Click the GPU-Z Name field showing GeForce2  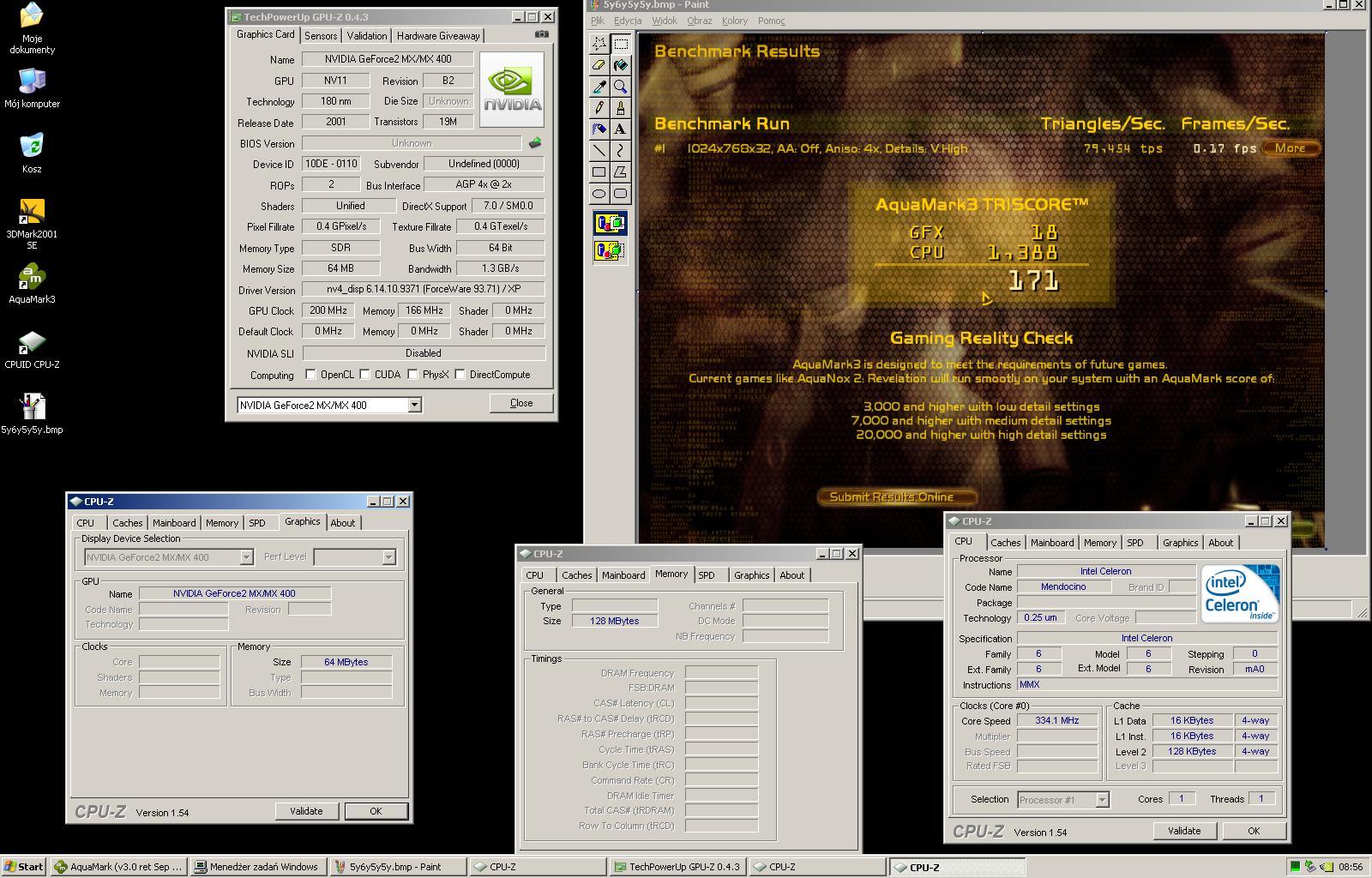[x=388, y=59]
